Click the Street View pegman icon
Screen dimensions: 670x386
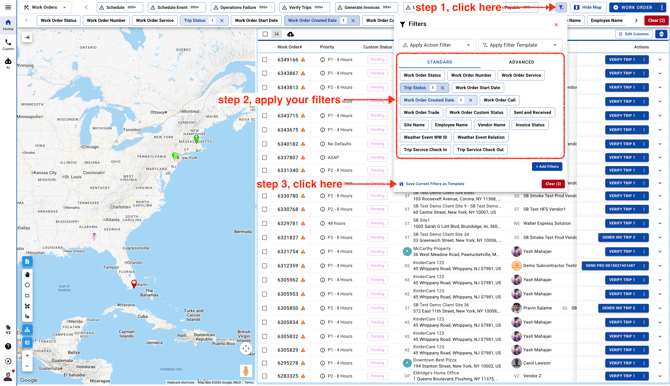coord(246,371)
